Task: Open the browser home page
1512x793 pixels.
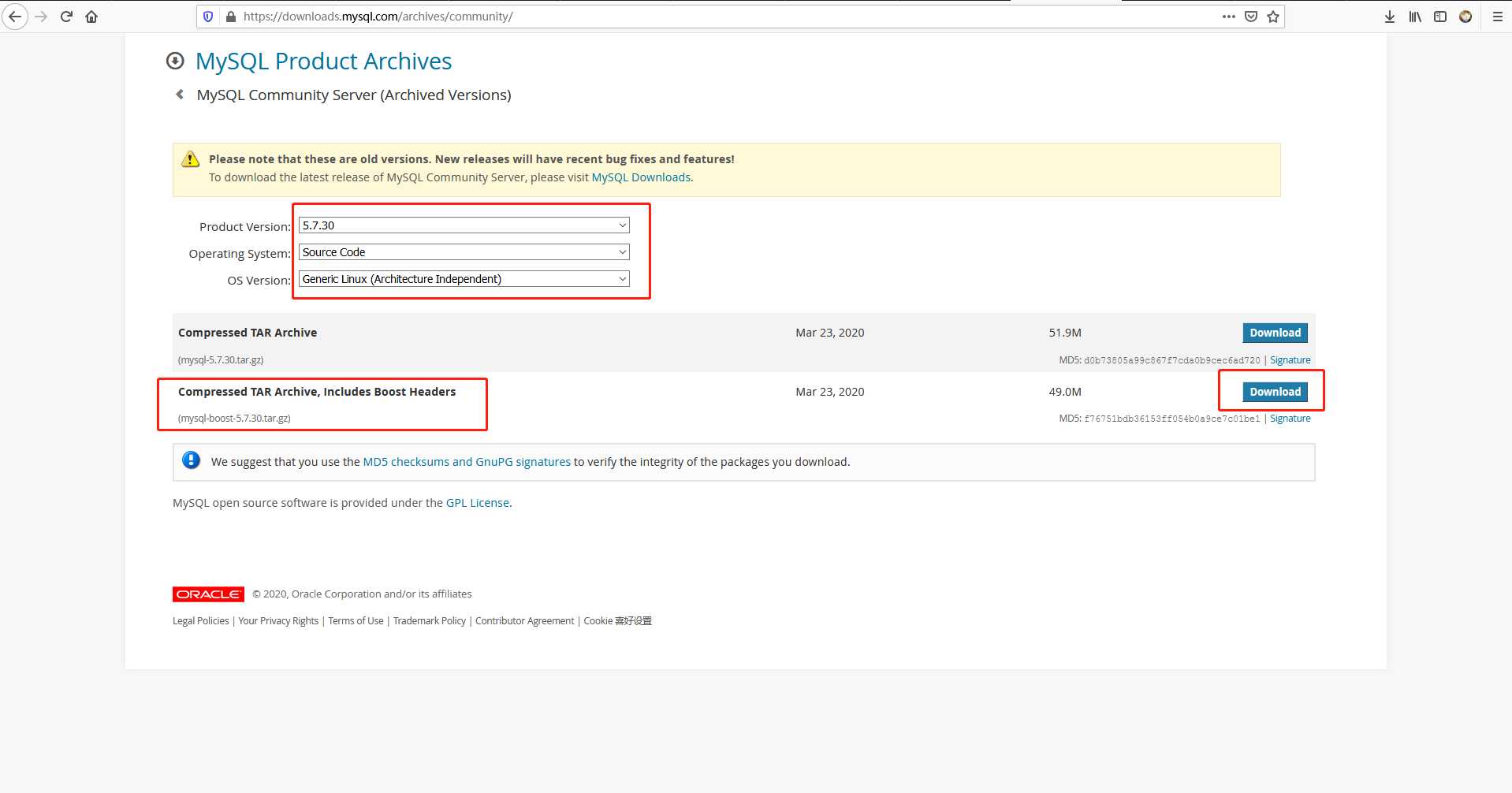Action: click(x=91, y=17)
